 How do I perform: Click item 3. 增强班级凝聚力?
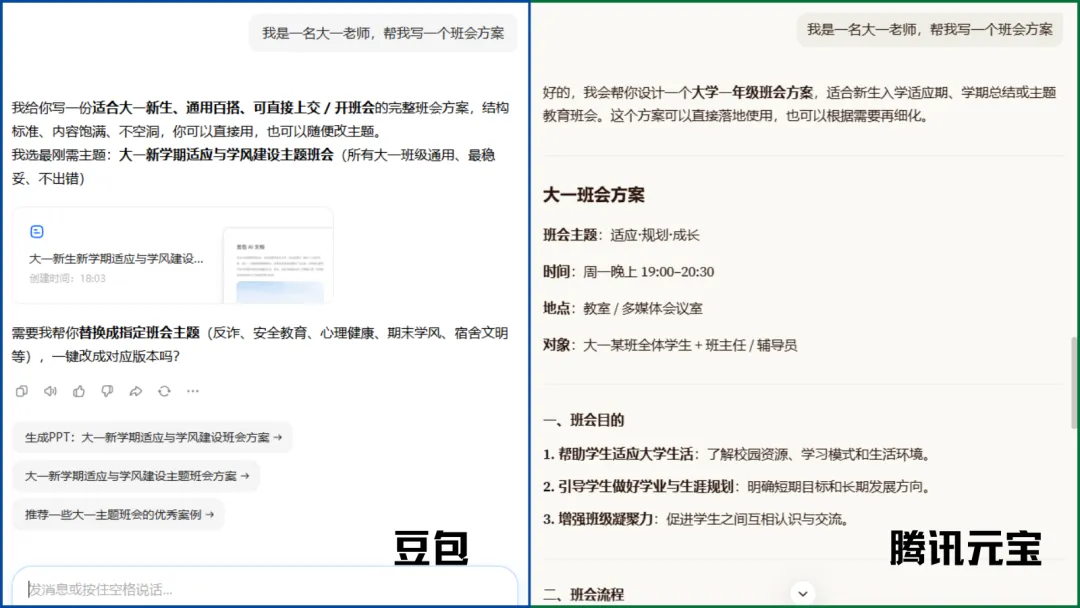tap(696, 519)
